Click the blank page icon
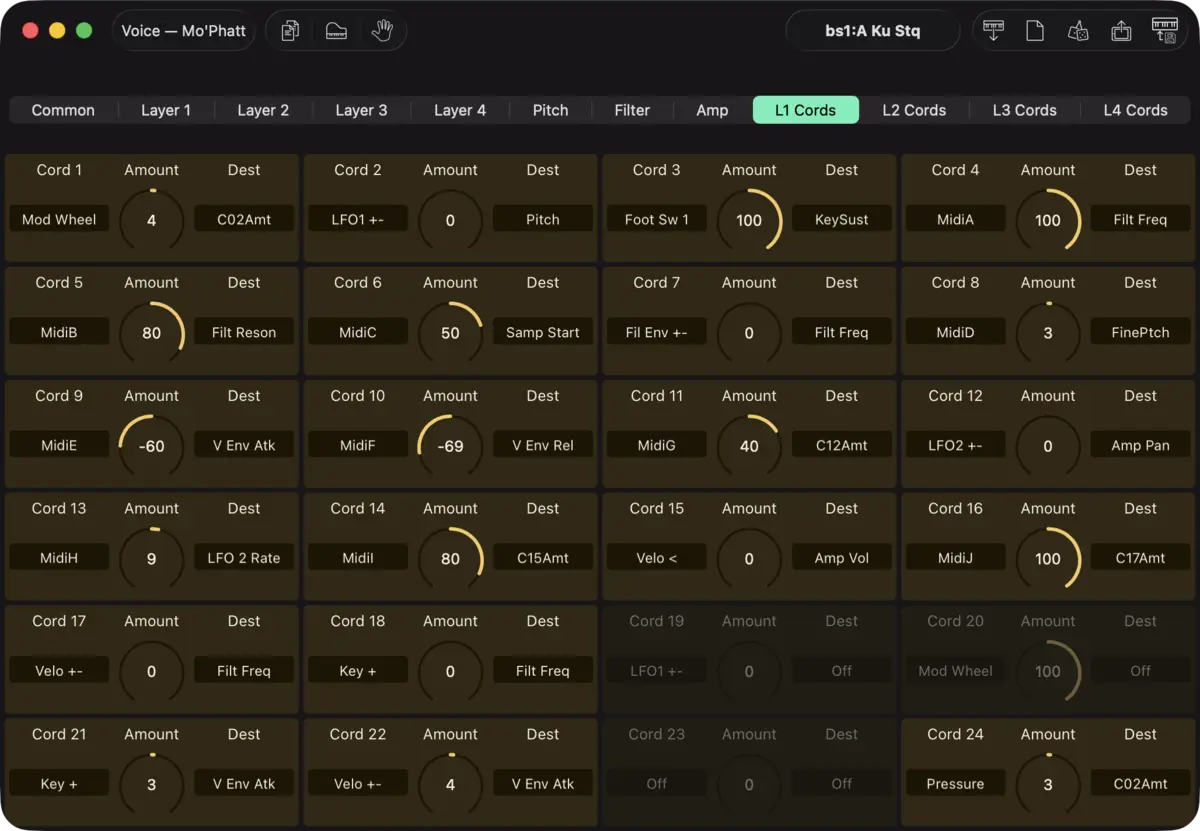 pyautogui.click(x=1035, y=31)
